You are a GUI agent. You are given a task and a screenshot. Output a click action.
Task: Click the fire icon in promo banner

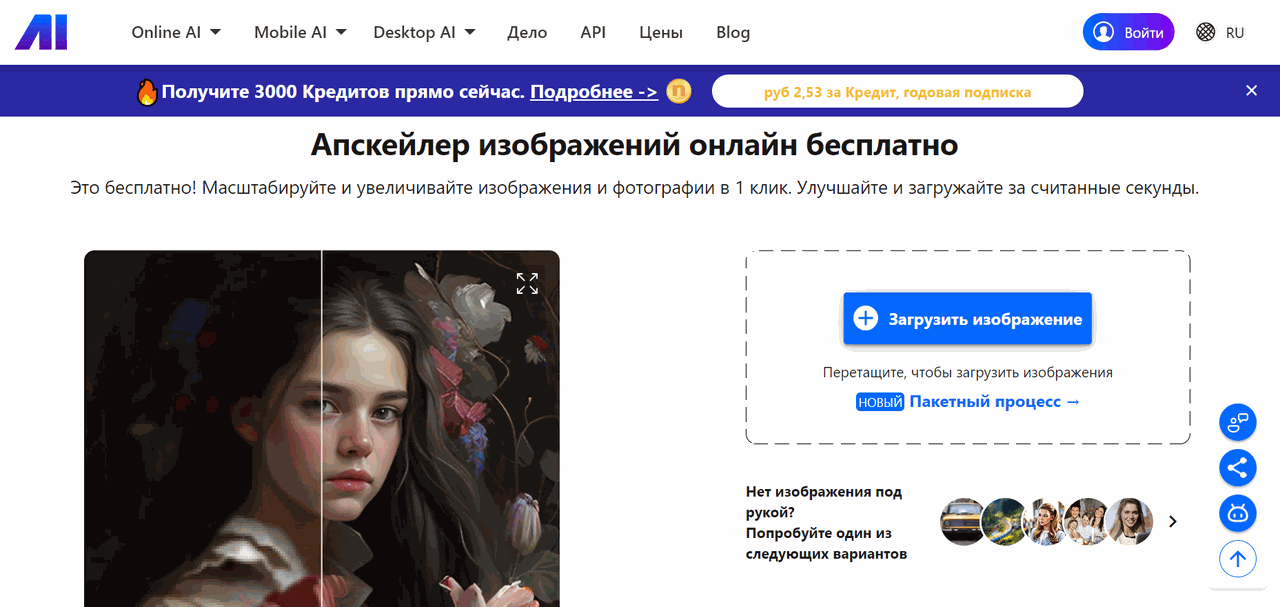coord(147,92)
